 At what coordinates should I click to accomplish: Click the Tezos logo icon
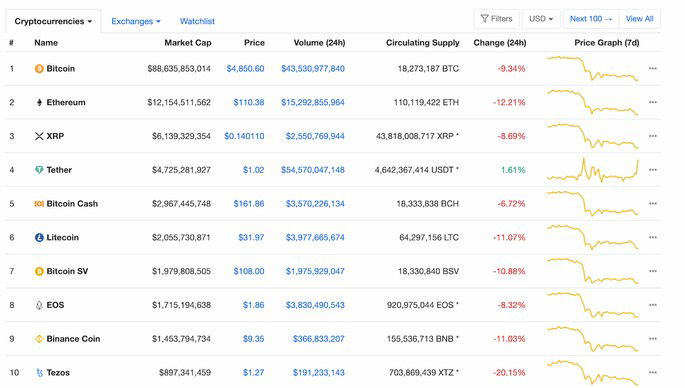[x=40, y=373]
